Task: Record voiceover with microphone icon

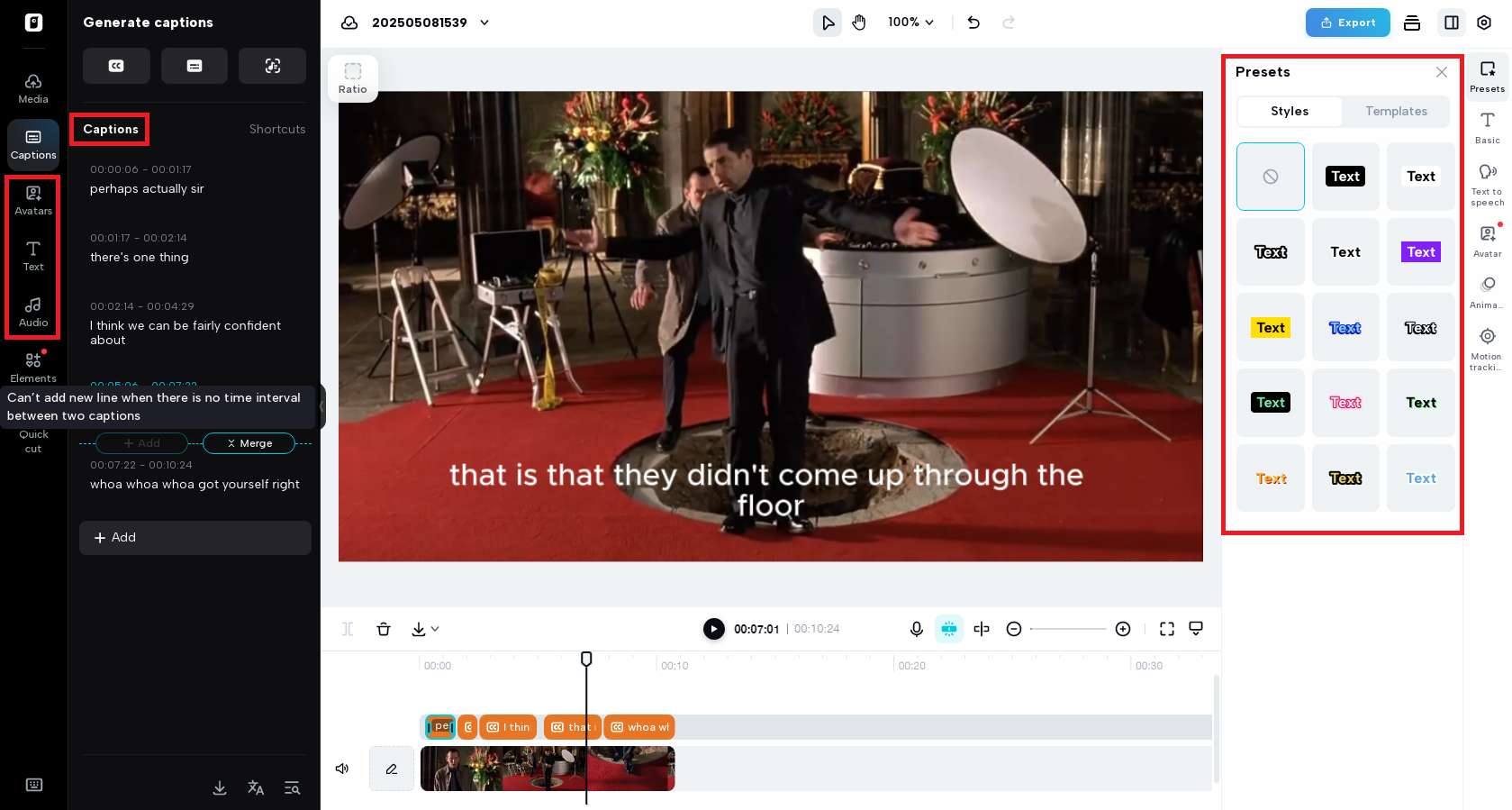Action: (917, 629)
